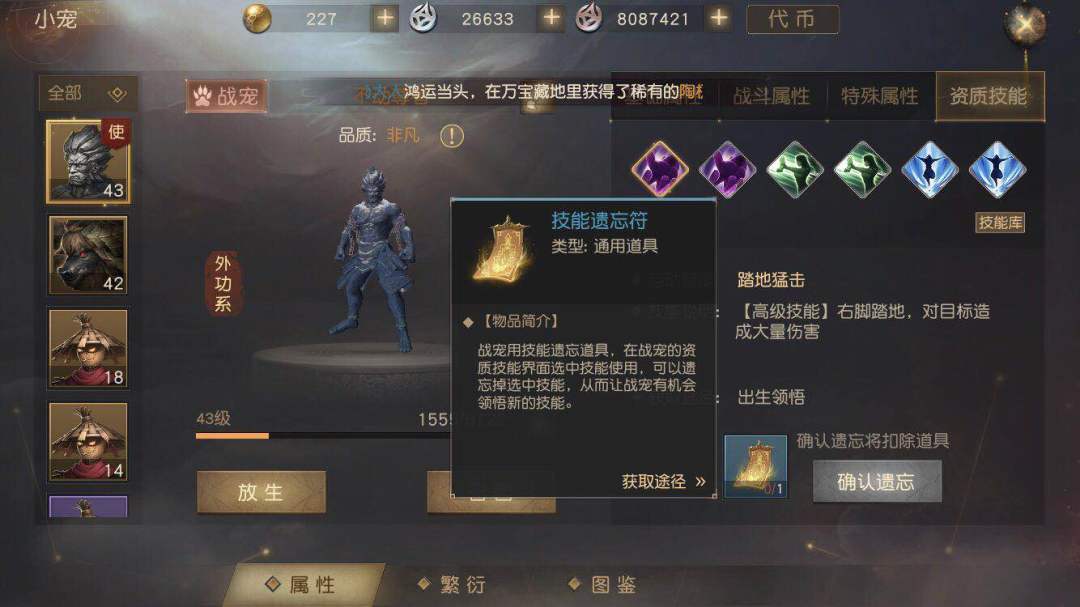Select the first green skill icon
Screen dimensions: 1080x607
(795, 169)
